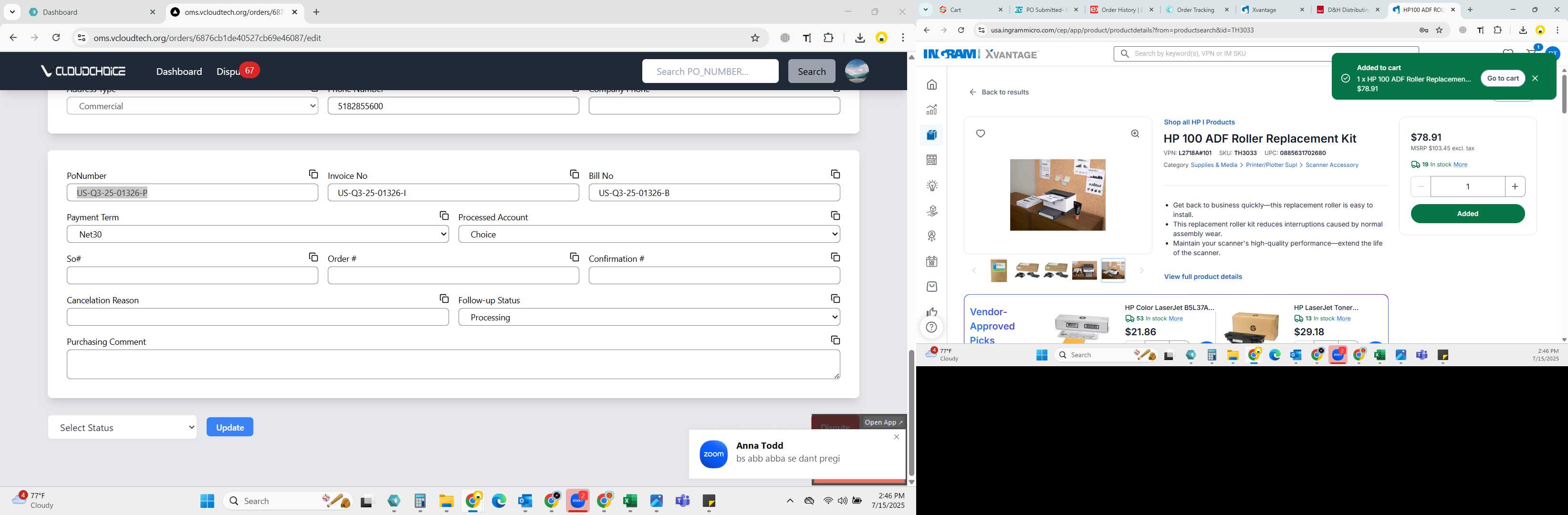Add product to favorites with heart icon
The image size is (1568, 515).
point(980,134)
